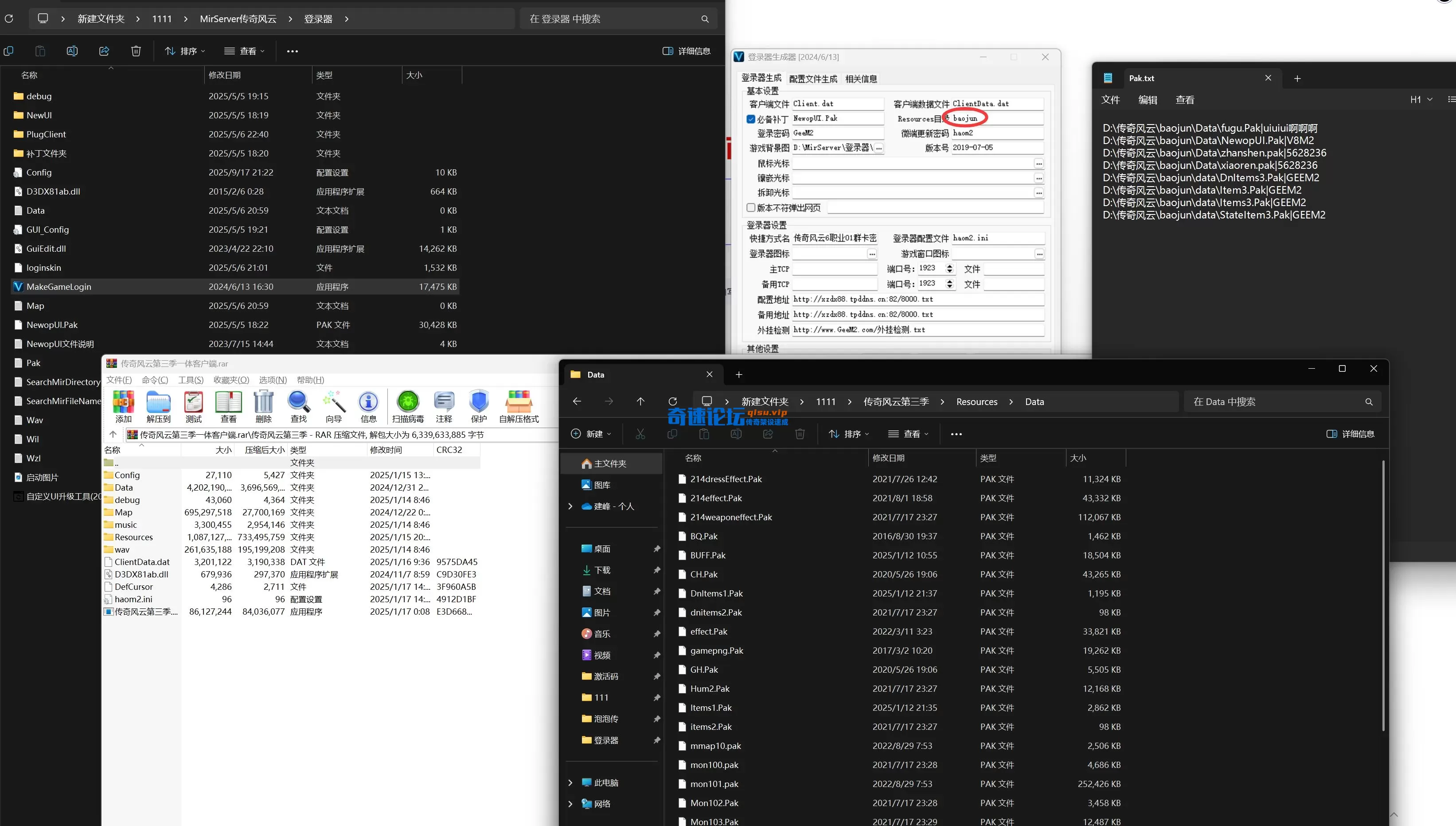
Task: Click refresh icon in Data explorer window
Action: [672, 401]
